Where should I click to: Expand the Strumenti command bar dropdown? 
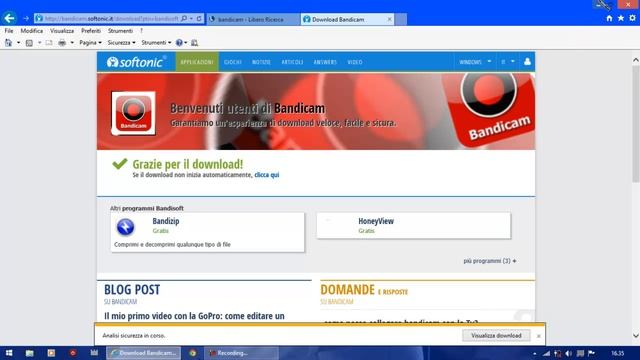[156, 42]
